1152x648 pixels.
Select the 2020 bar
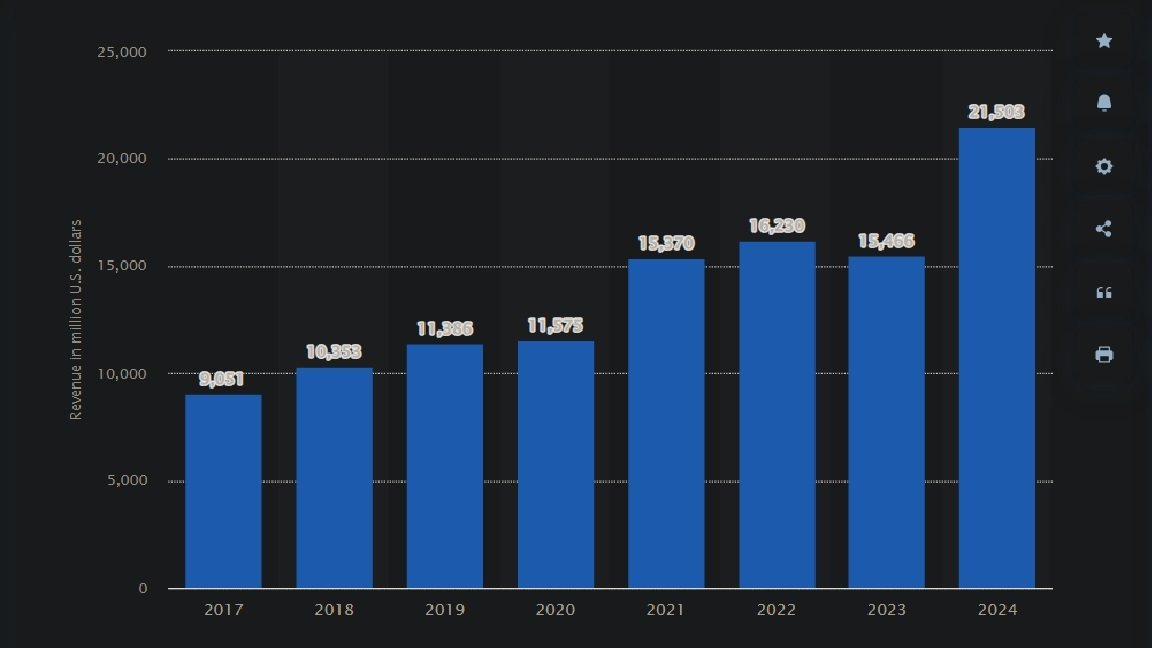coord(555,465)
